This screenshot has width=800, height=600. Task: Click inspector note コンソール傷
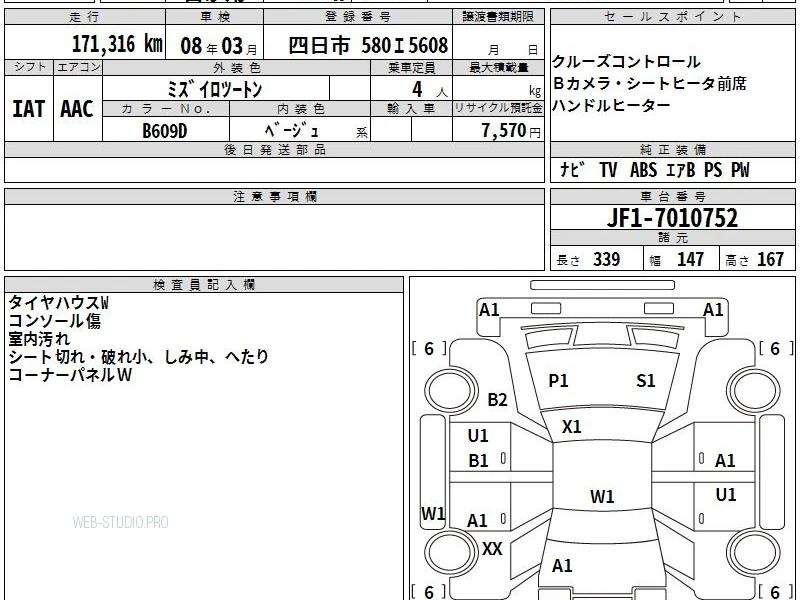click(54, 321)
